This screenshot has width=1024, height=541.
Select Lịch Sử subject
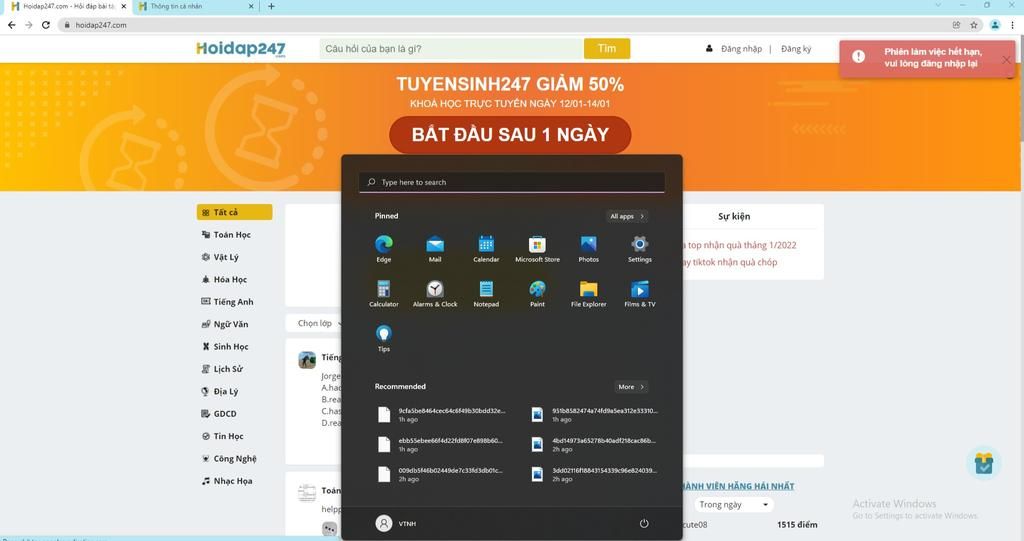coord(222,369)
